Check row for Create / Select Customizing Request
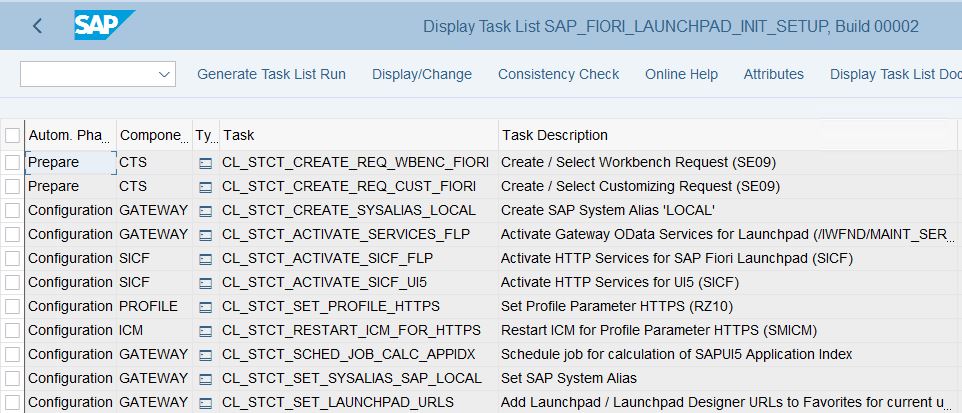Image resolution: width=962 pixels, height=413 pixels. (12, 187)
